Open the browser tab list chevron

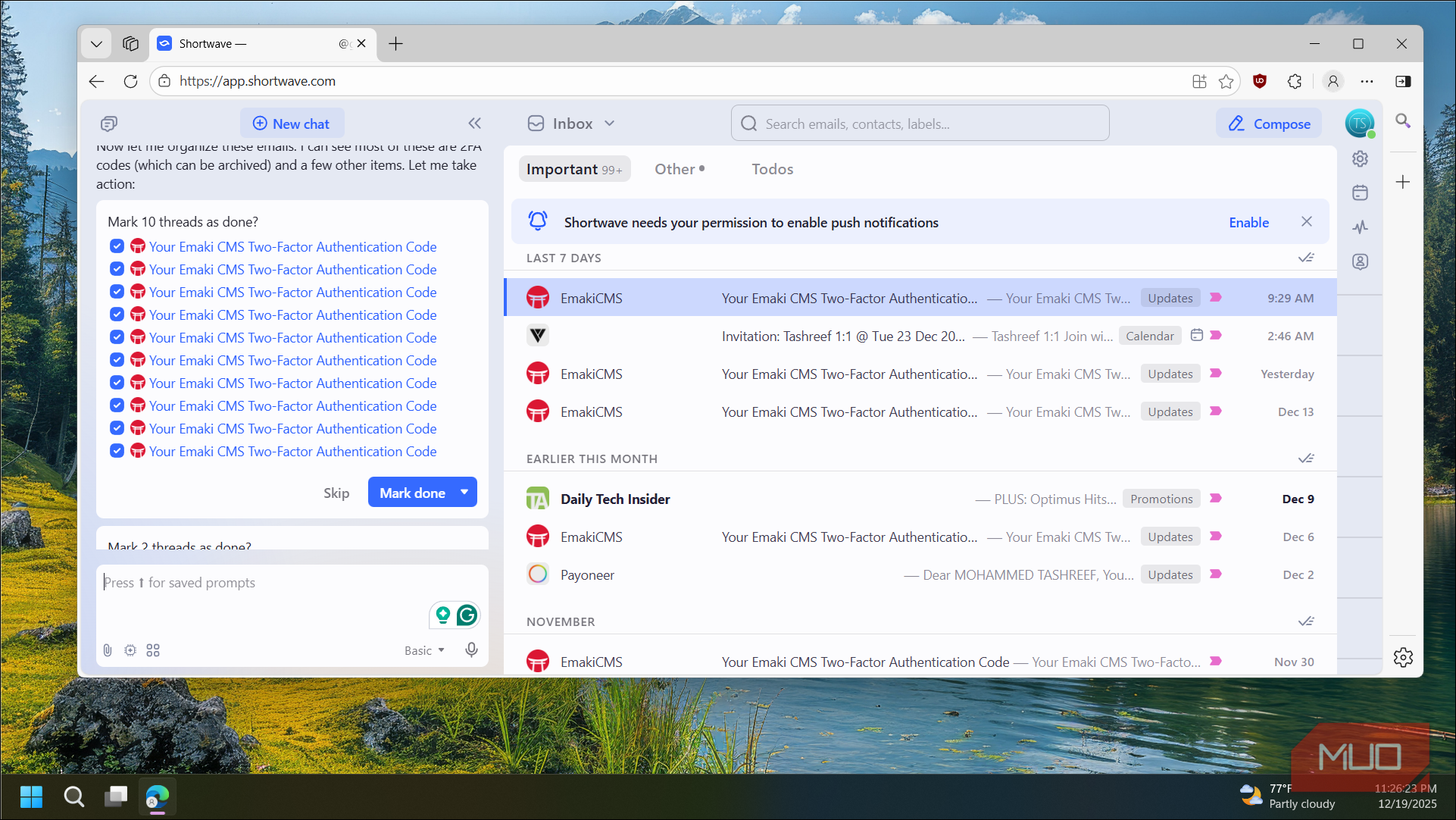tap(96, 44)
